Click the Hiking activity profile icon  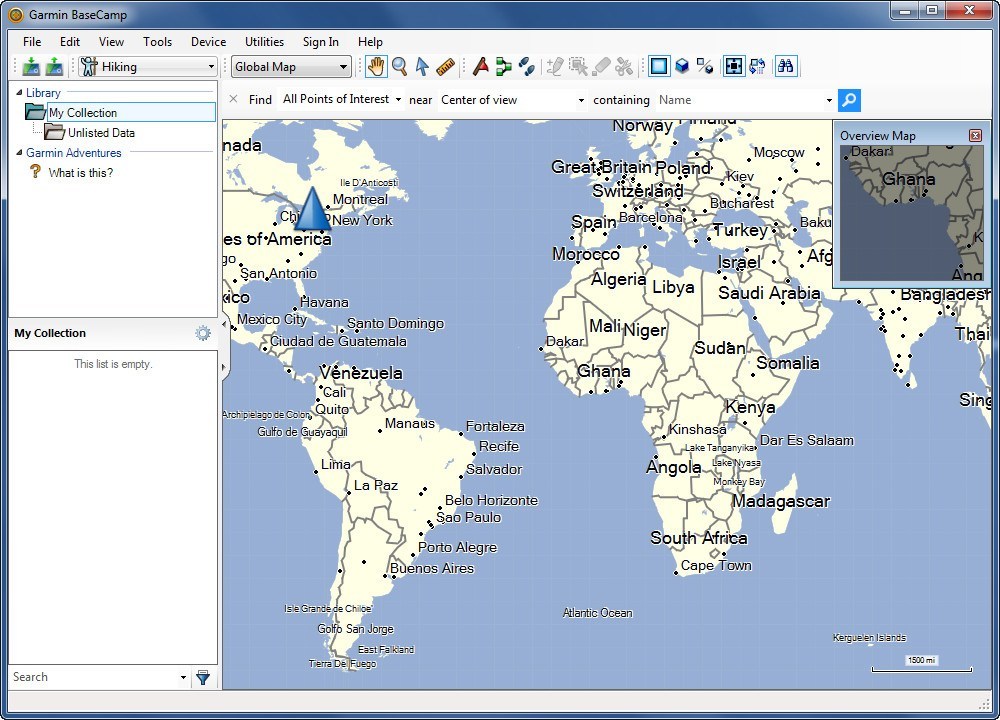89,66
